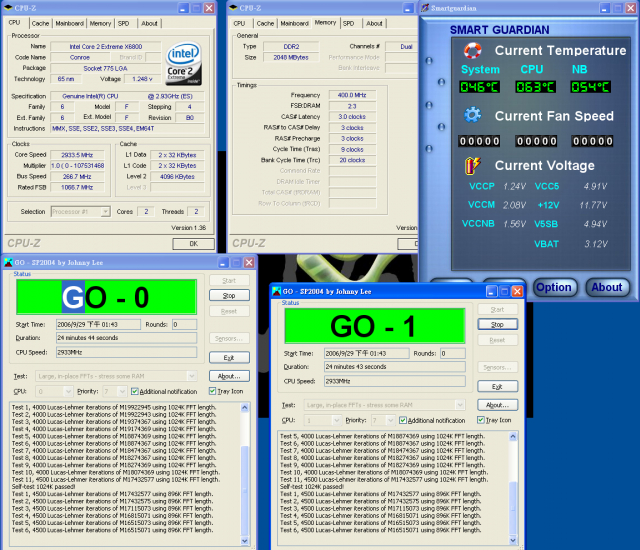Open Mainboard tab in second CPU-Z window
640x550 pixels.
coord(295,24)
